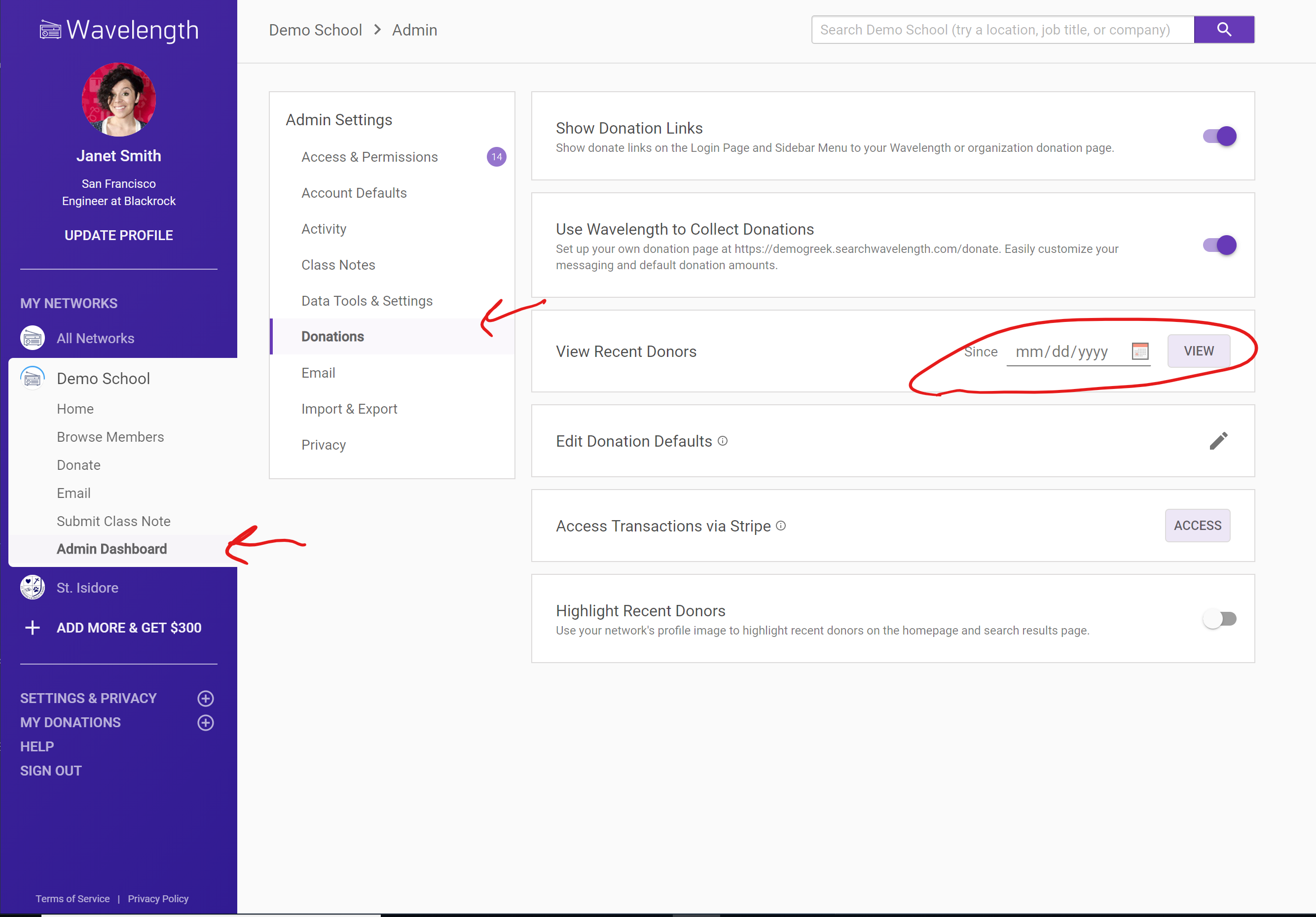1316x917 pixels.
Task: Expand My Donations section
Action: pyautogui.click(x=205, y=722)
